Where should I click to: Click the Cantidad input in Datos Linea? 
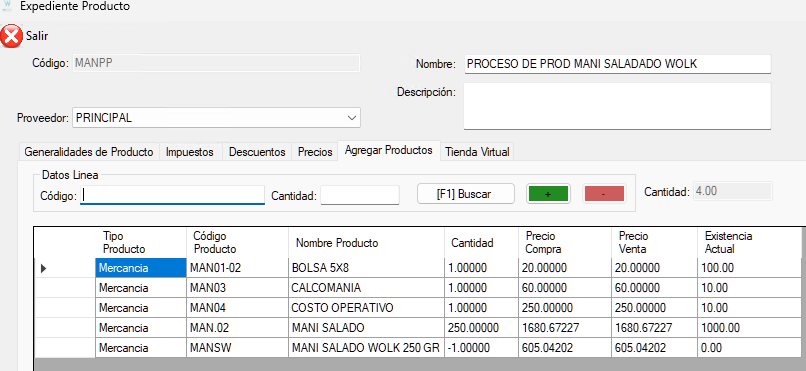tap(360, 195)
